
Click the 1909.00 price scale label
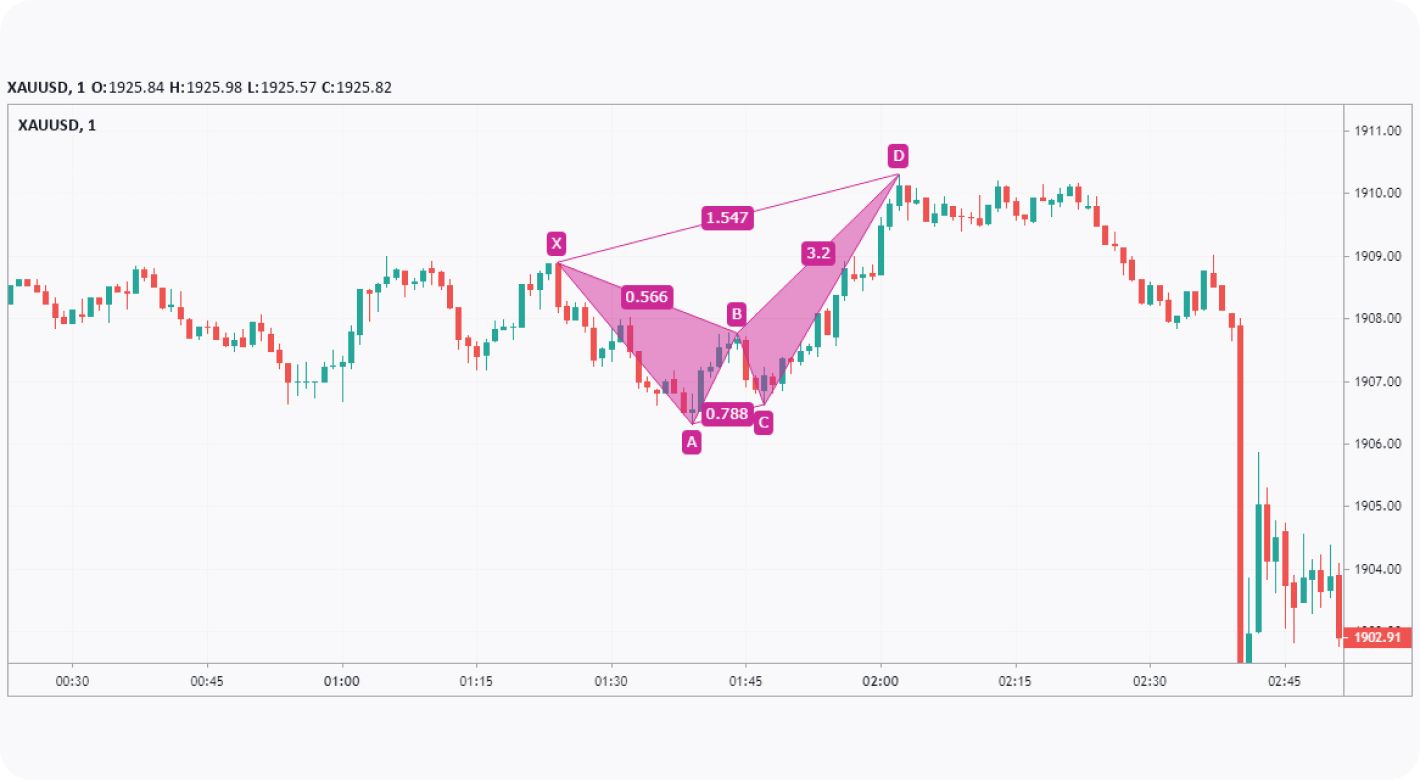[x=1376, y=256]
